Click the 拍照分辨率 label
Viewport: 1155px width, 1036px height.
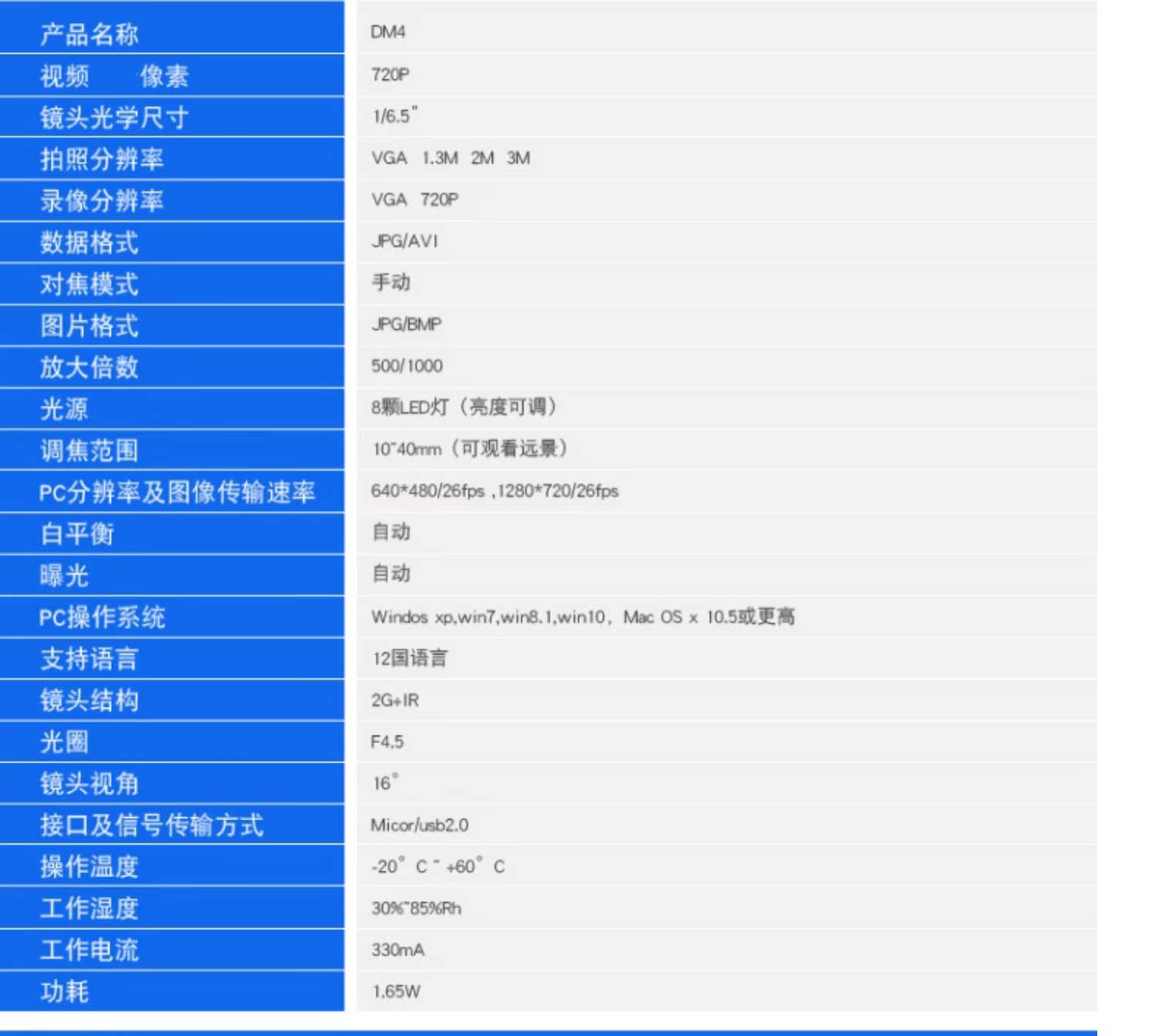click(102, 159)
